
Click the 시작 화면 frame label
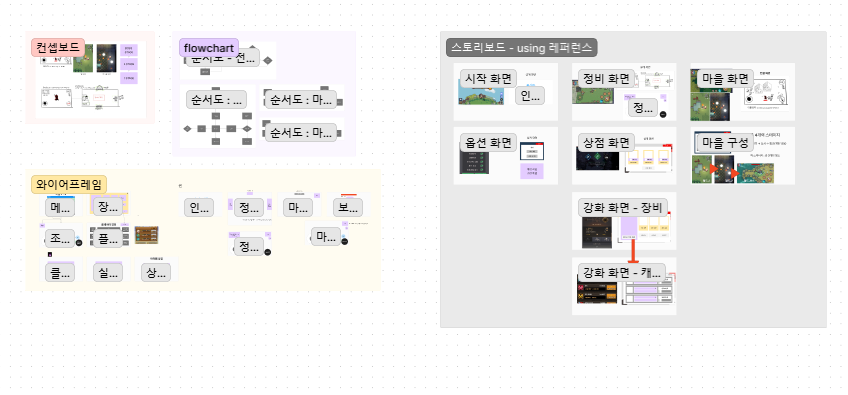tap(489, 78)
